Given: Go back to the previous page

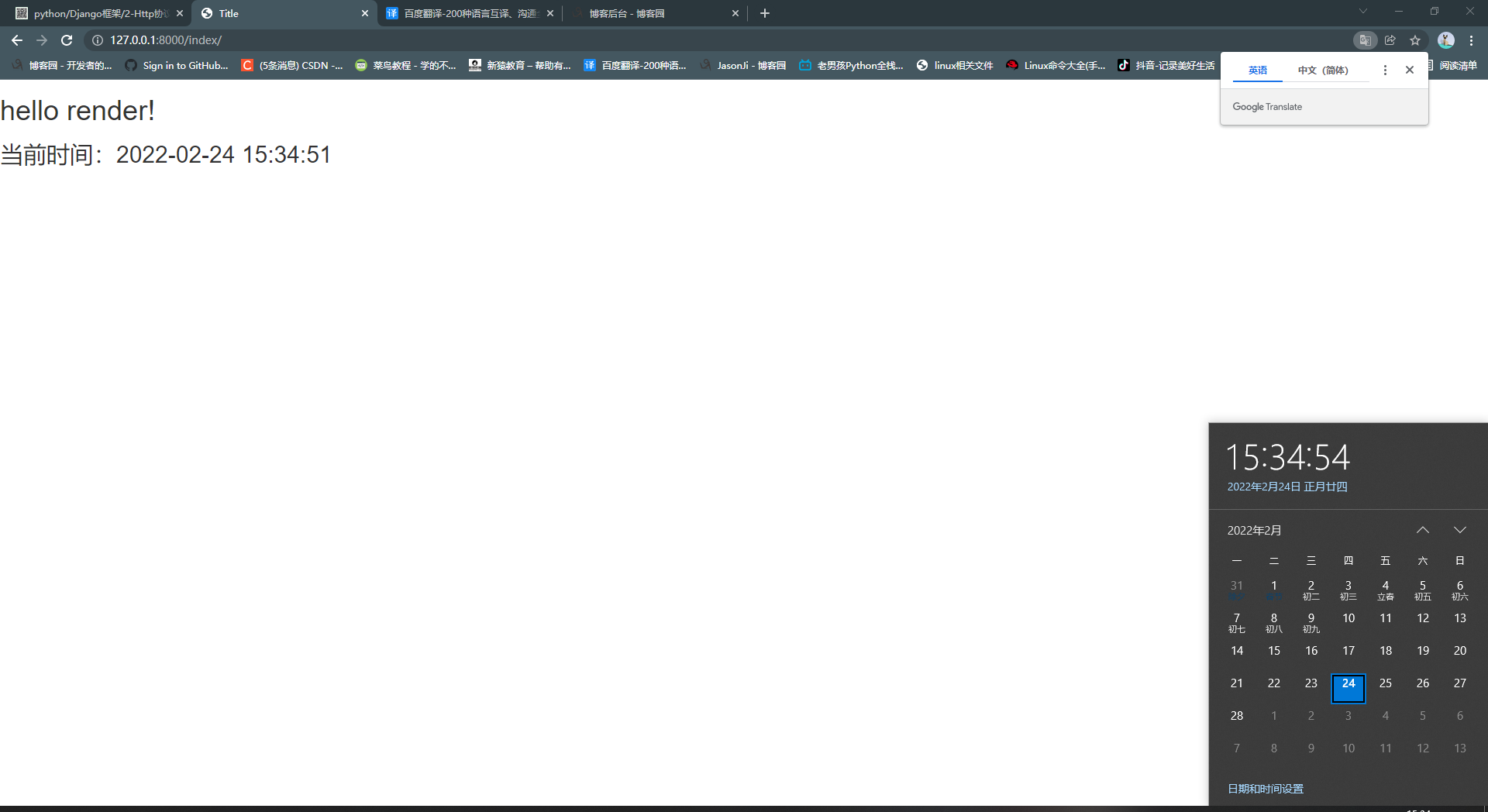Looking at the screenshot, I should click(x=17, y=40).
